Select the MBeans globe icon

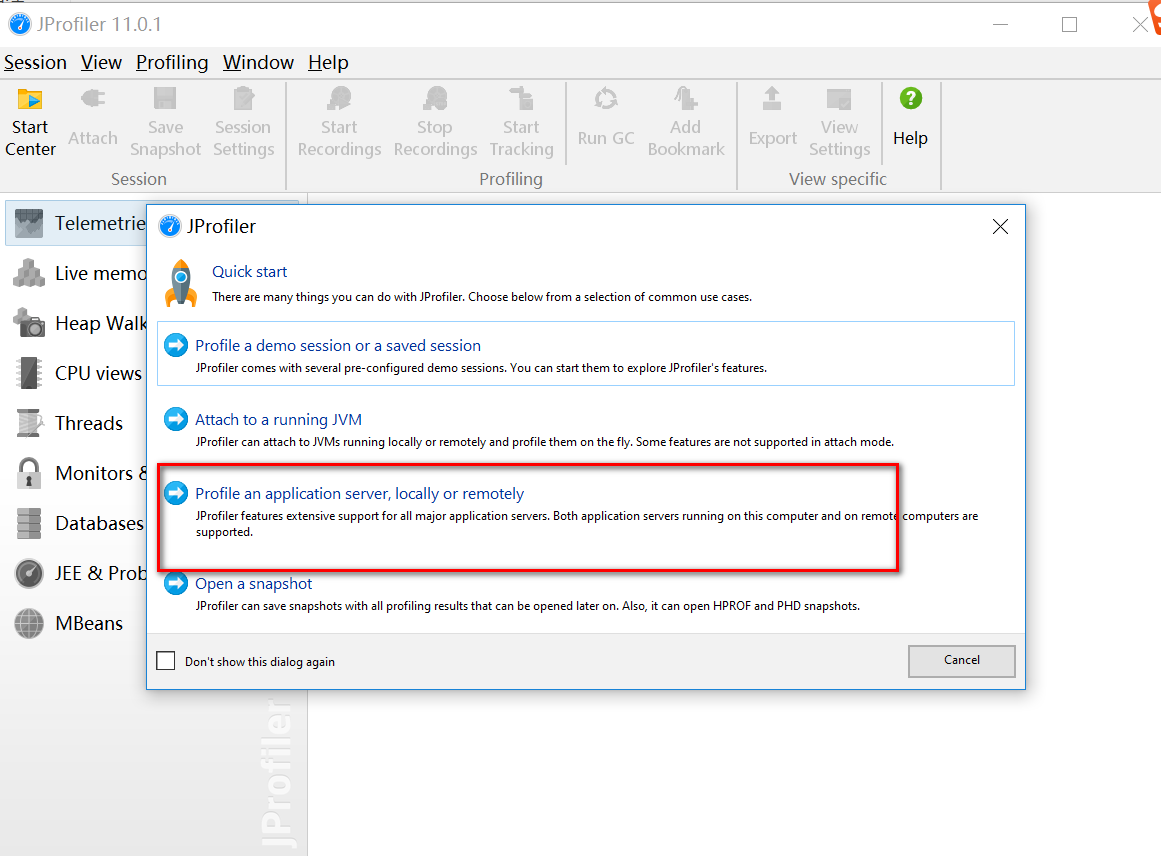(x=29, y=623)
